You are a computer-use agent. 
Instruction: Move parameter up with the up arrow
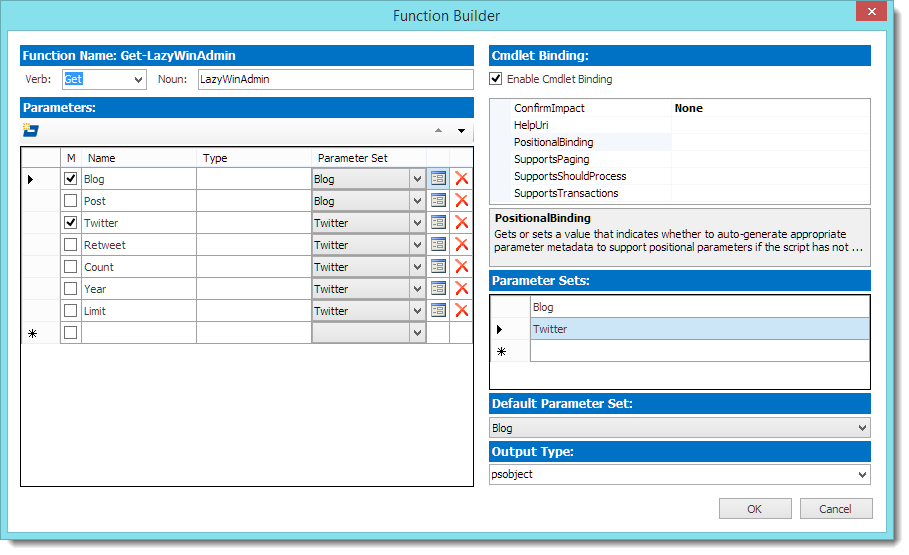[x=438, y=130]
